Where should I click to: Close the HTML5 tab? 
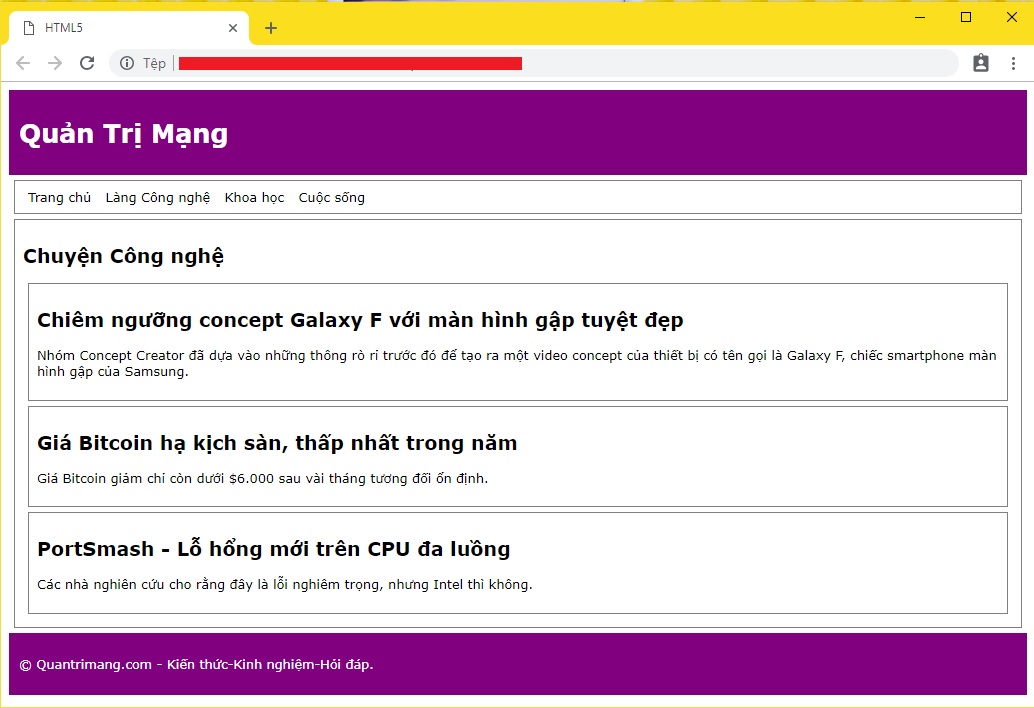pos(233,28)
